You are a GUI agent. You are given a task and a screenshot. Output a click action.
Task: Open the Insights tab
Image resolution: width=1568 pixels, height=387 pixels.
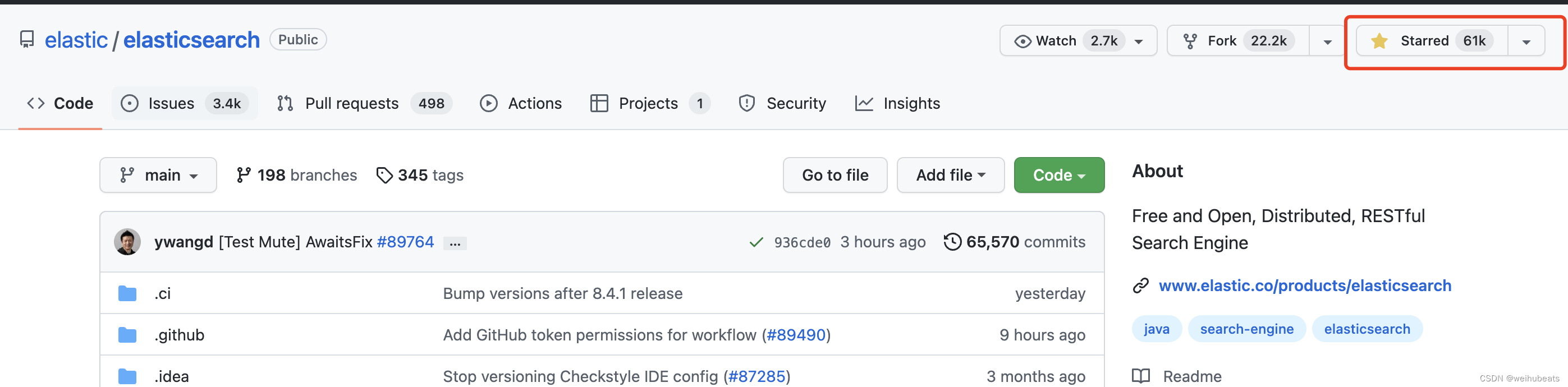click(898, 103)
